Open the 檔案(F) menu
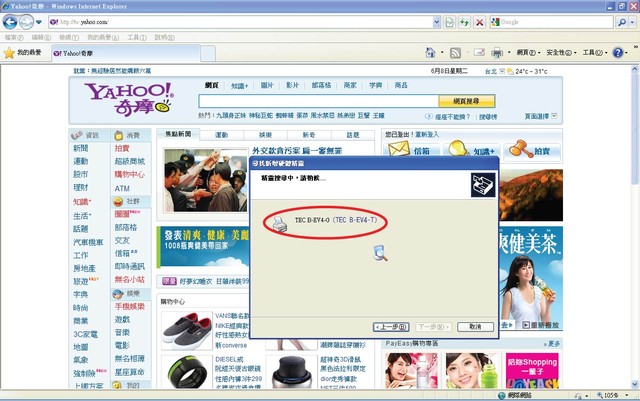The height and width of the screenshot is (401, 640). point(14,38)
